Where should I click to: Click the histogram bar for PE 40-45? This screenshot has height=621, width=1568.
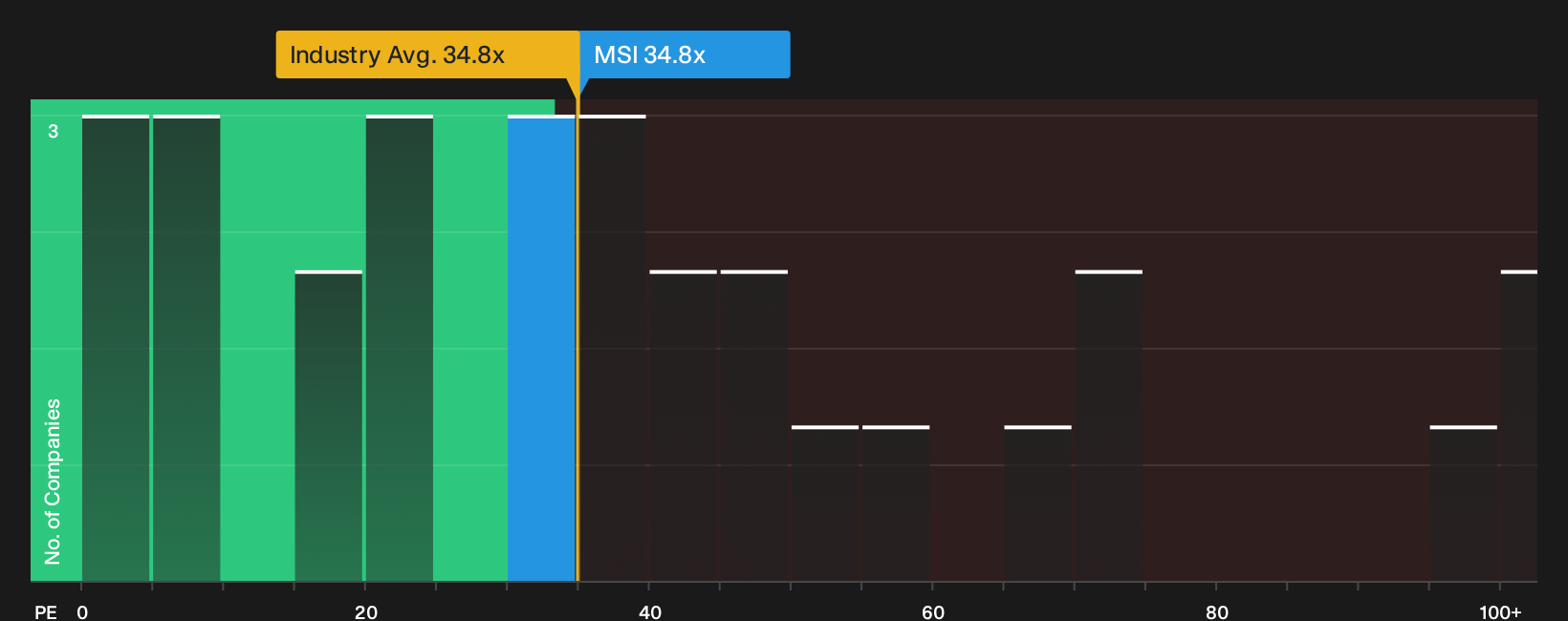coord(684,426)
